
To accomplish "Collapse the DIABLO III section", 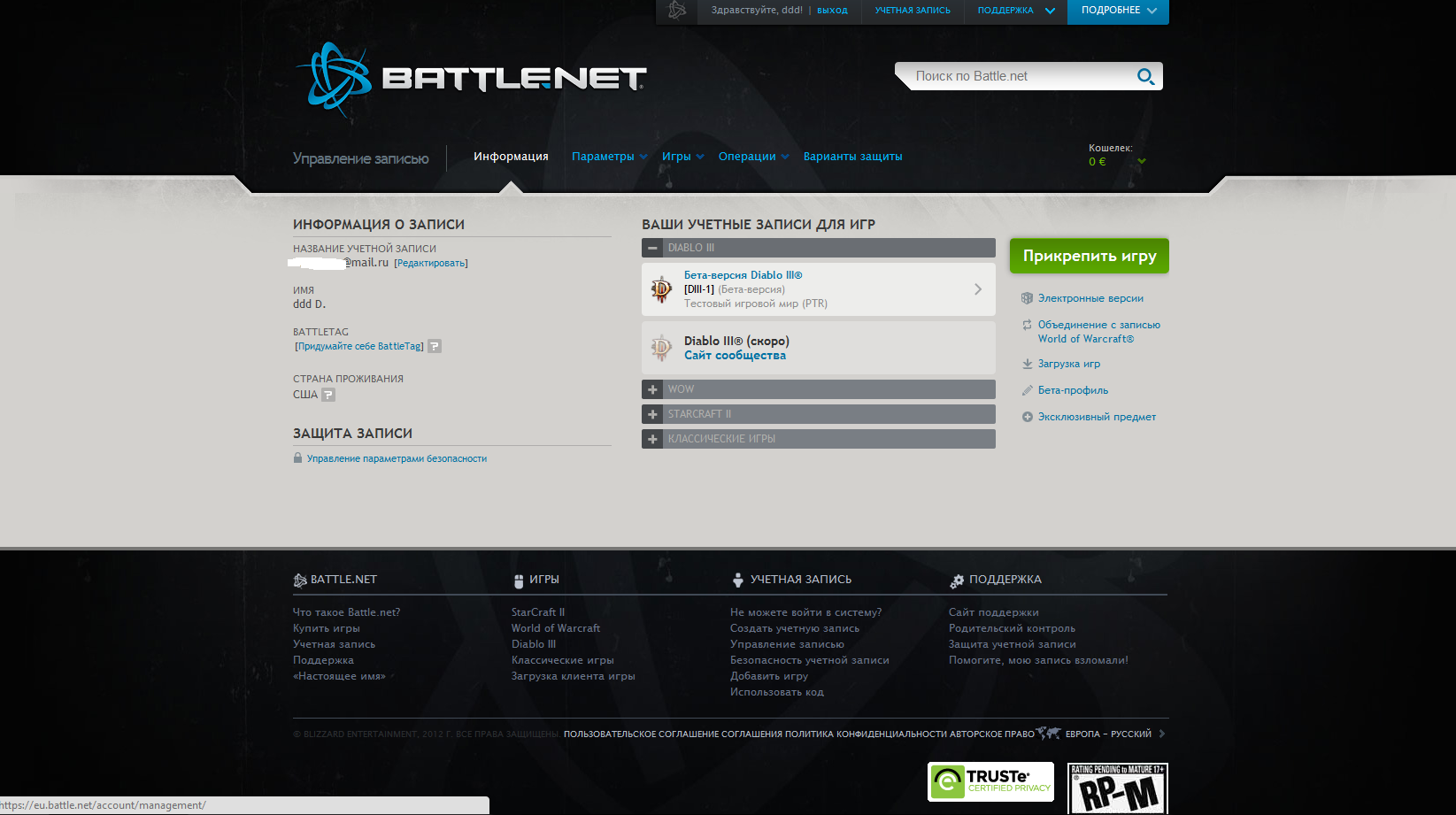I will pos(652,248).
